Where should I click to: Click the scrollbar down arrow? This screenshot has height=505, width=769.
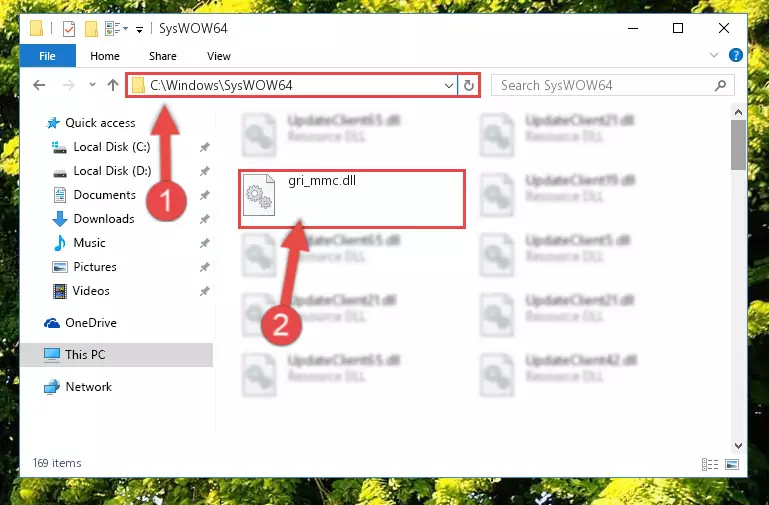(738, 445)
